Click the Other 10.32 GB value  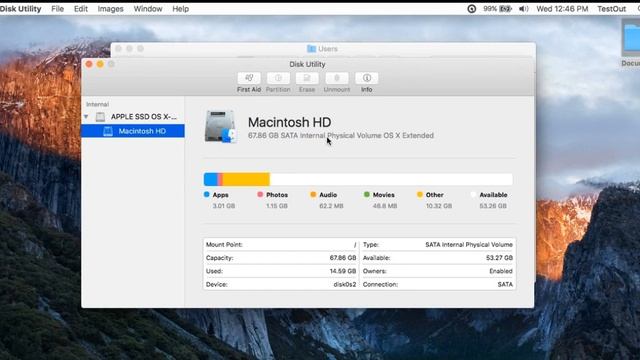pos(439,206)
